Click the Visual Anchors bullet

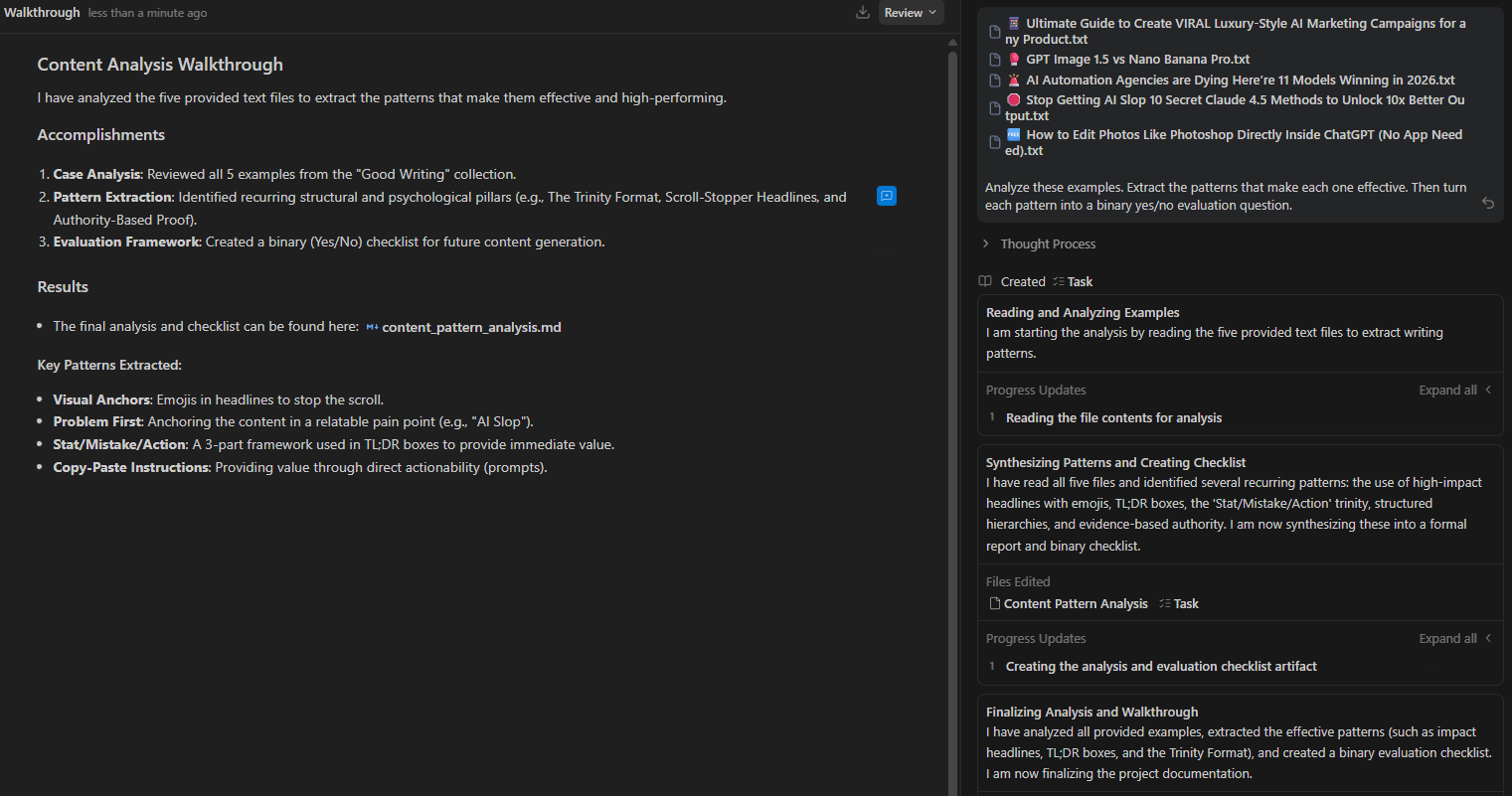pyautogui.click(x=218, y=399)
